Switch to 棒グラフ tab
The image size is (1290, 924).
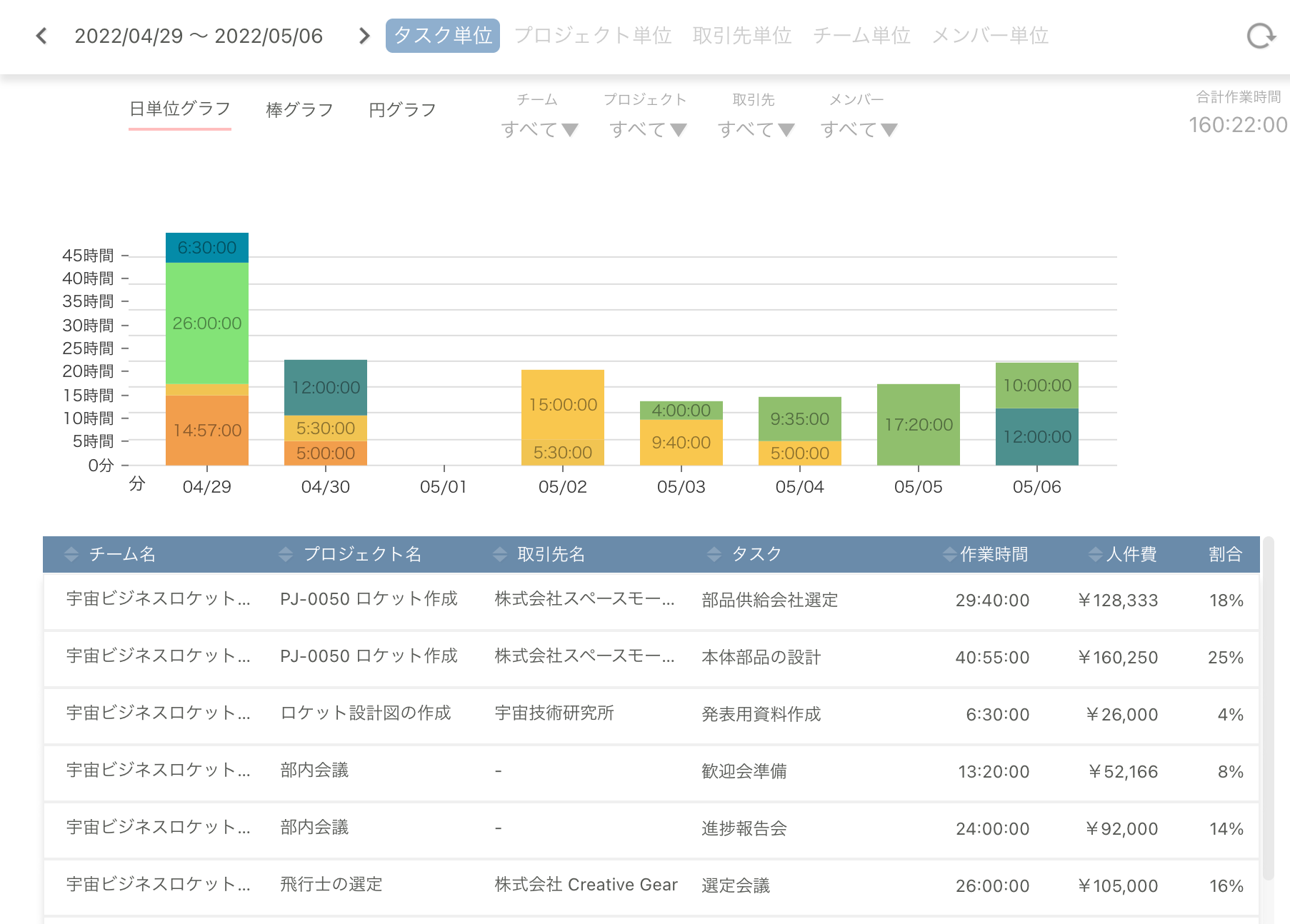(x=299, y=110)
